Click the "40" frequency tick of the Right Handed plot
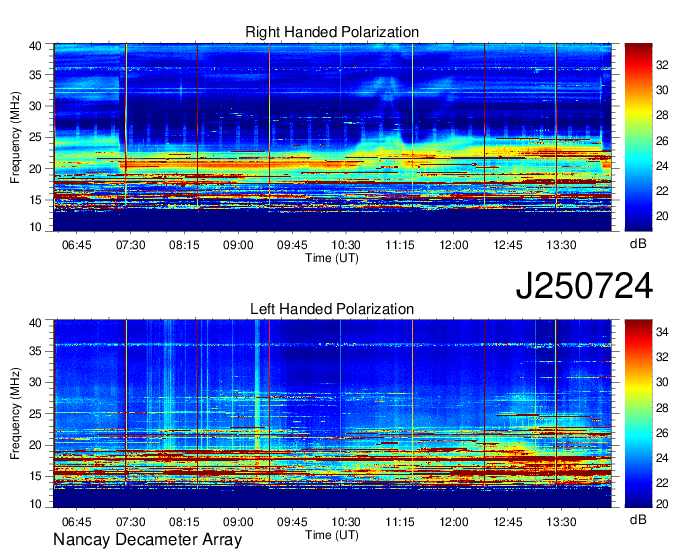680x552 pixels. click(x=35, y=46)
